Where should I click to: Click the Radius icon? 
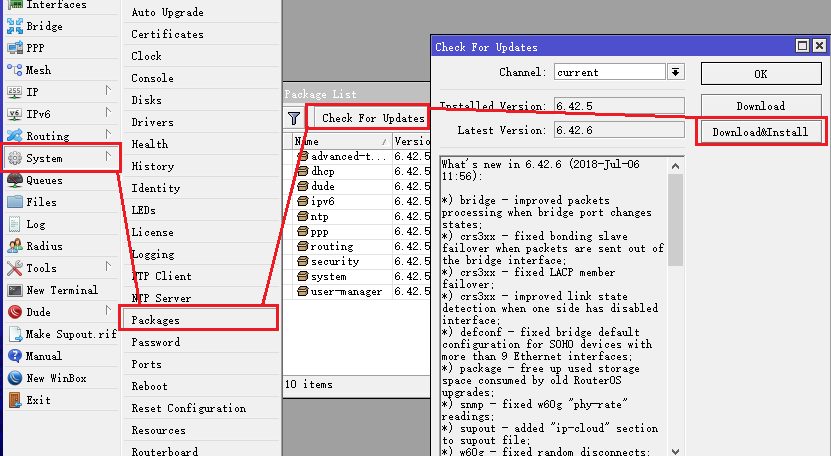coord(15,246)
